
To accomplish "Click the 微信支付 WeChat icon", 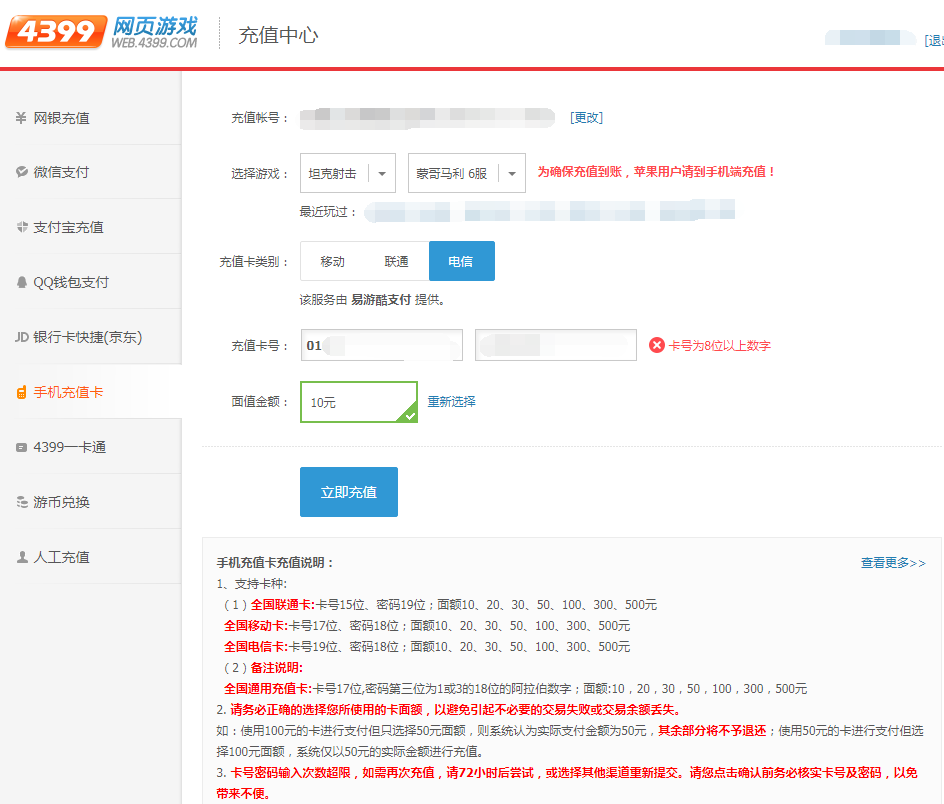I will click(x=21, y=172).
